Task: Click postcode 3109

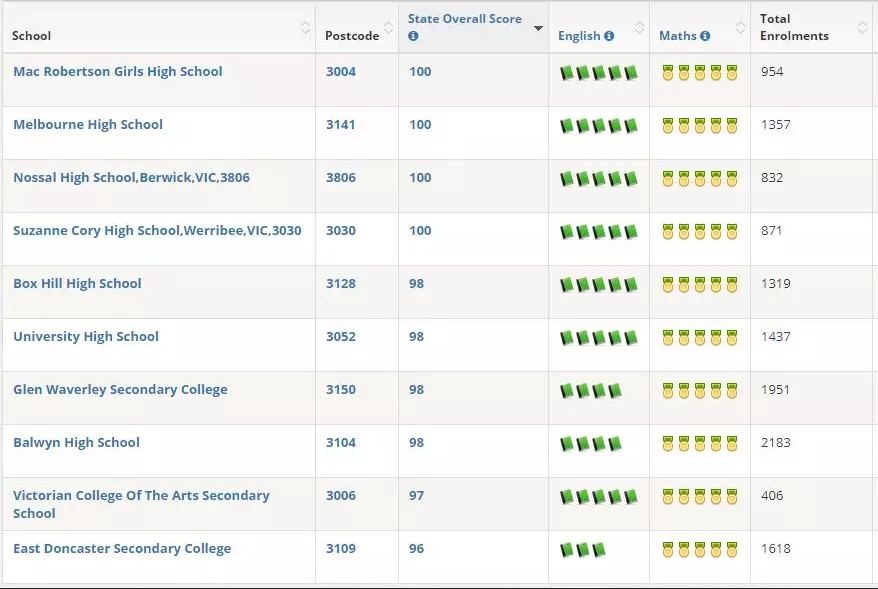Action: 341,549
